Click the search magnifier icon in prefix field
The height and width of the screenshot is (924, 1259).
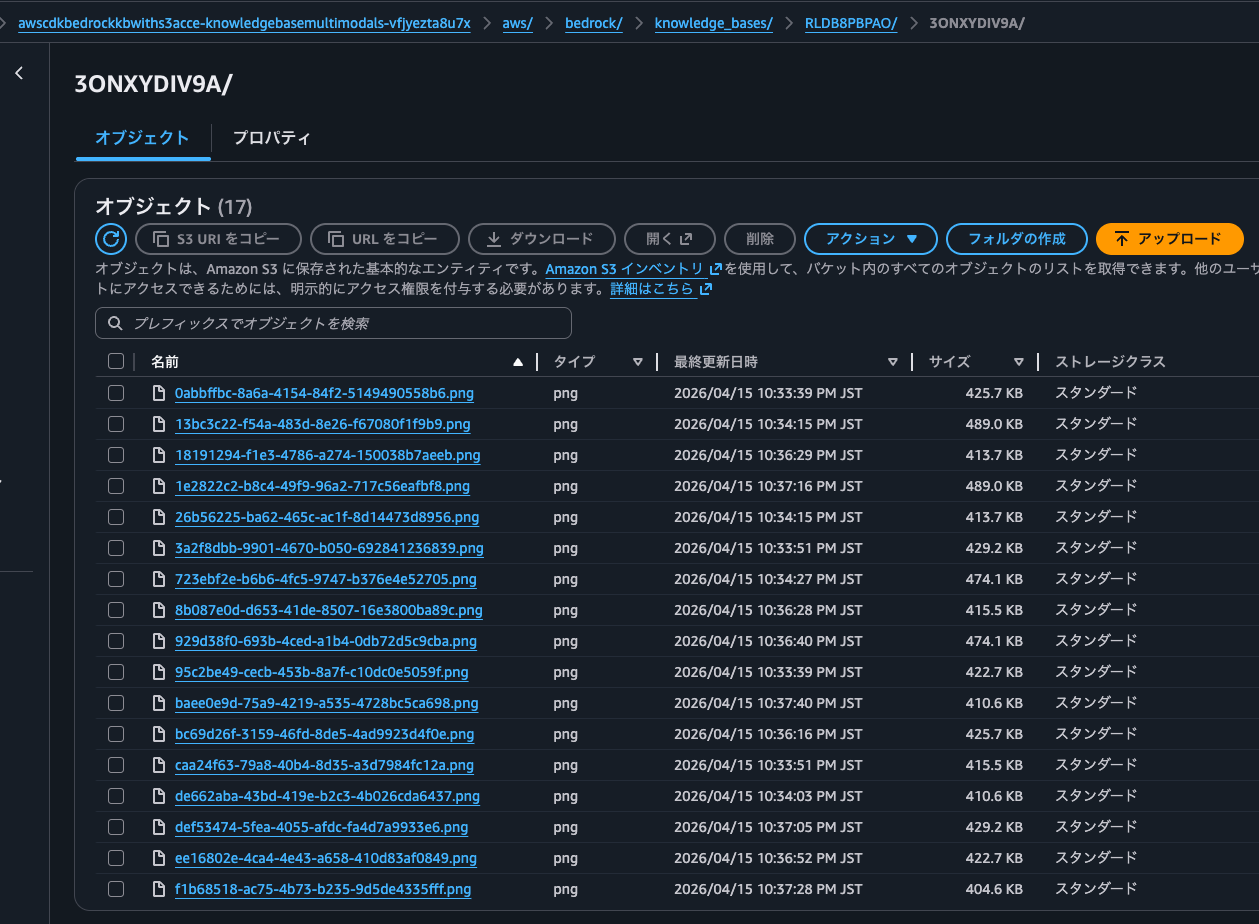(x=115, y=324)
